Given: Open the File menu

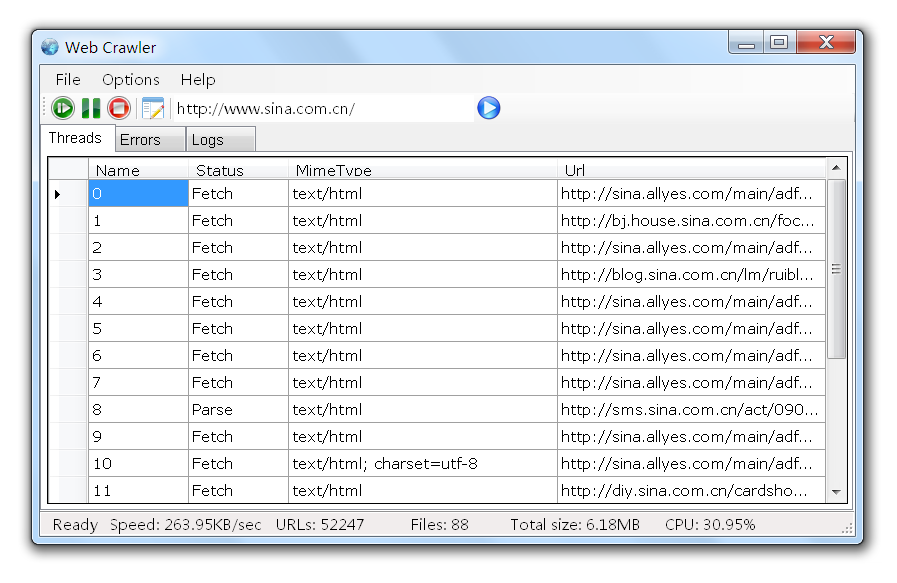Looking at the screenshot, I should point(68,80).
